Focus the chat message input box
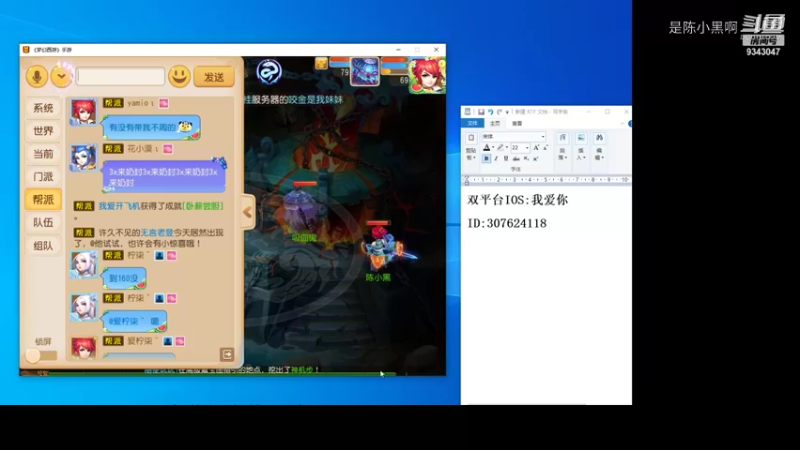Viewport: 800px width, 450px height. 120,77
